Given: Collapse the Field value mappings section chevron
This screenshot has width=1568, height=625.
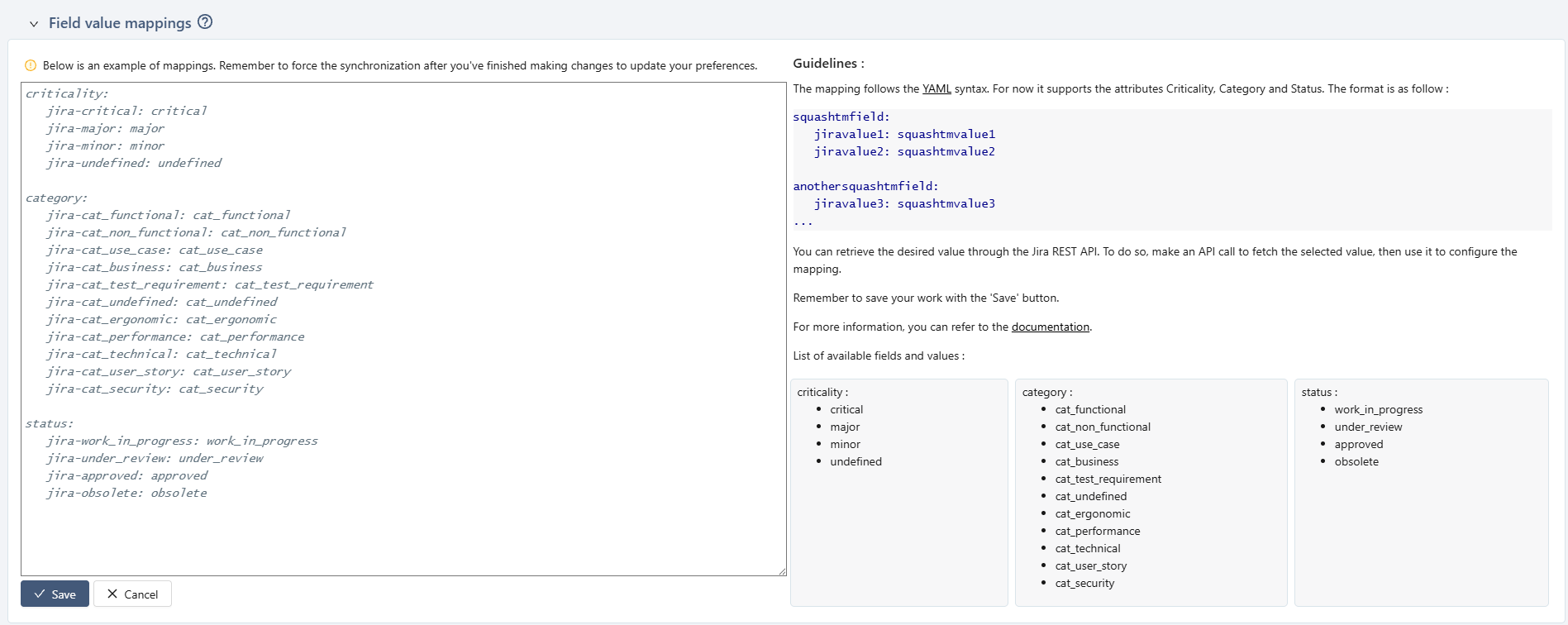Looking at the screenshot, I should point(34,24).
